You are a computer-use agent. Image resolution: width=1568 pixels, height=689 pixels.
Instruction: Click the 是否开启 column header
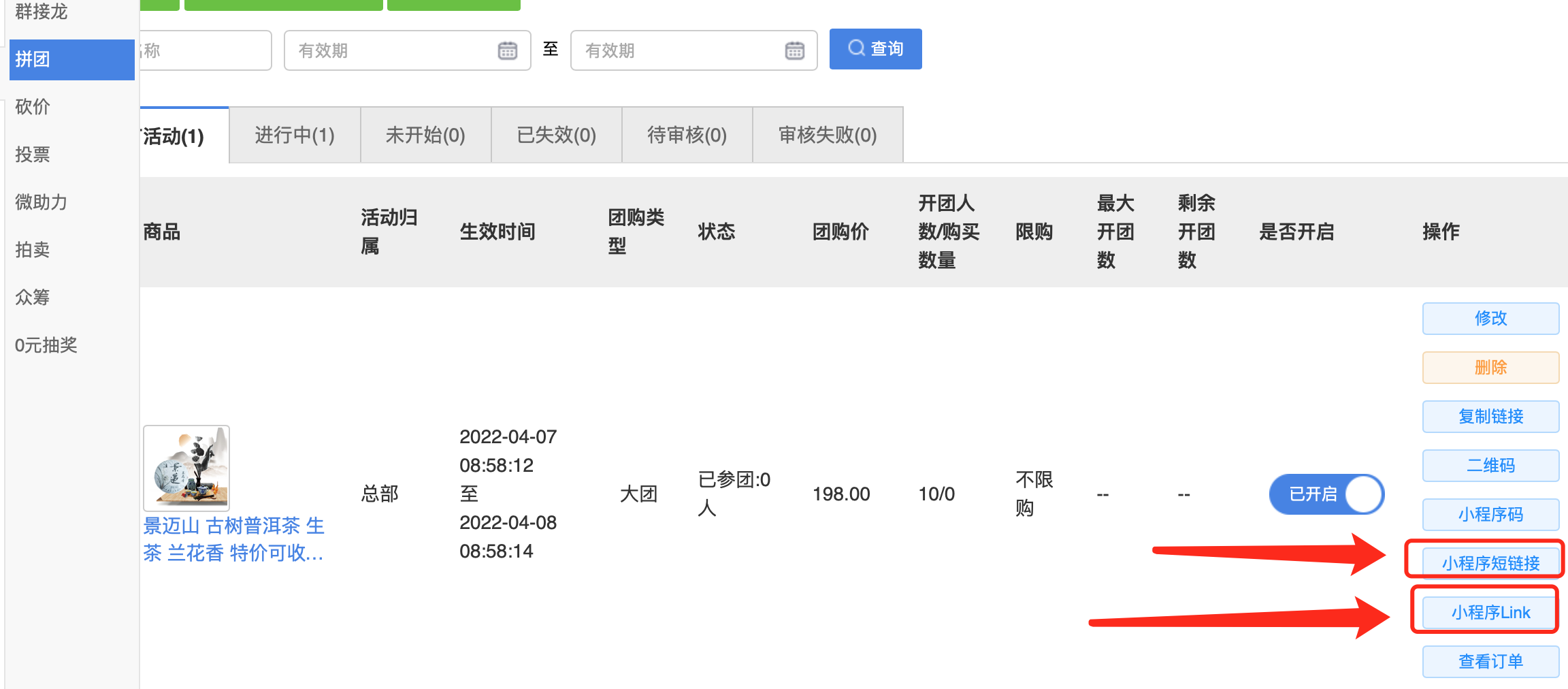pos(1296,232)
